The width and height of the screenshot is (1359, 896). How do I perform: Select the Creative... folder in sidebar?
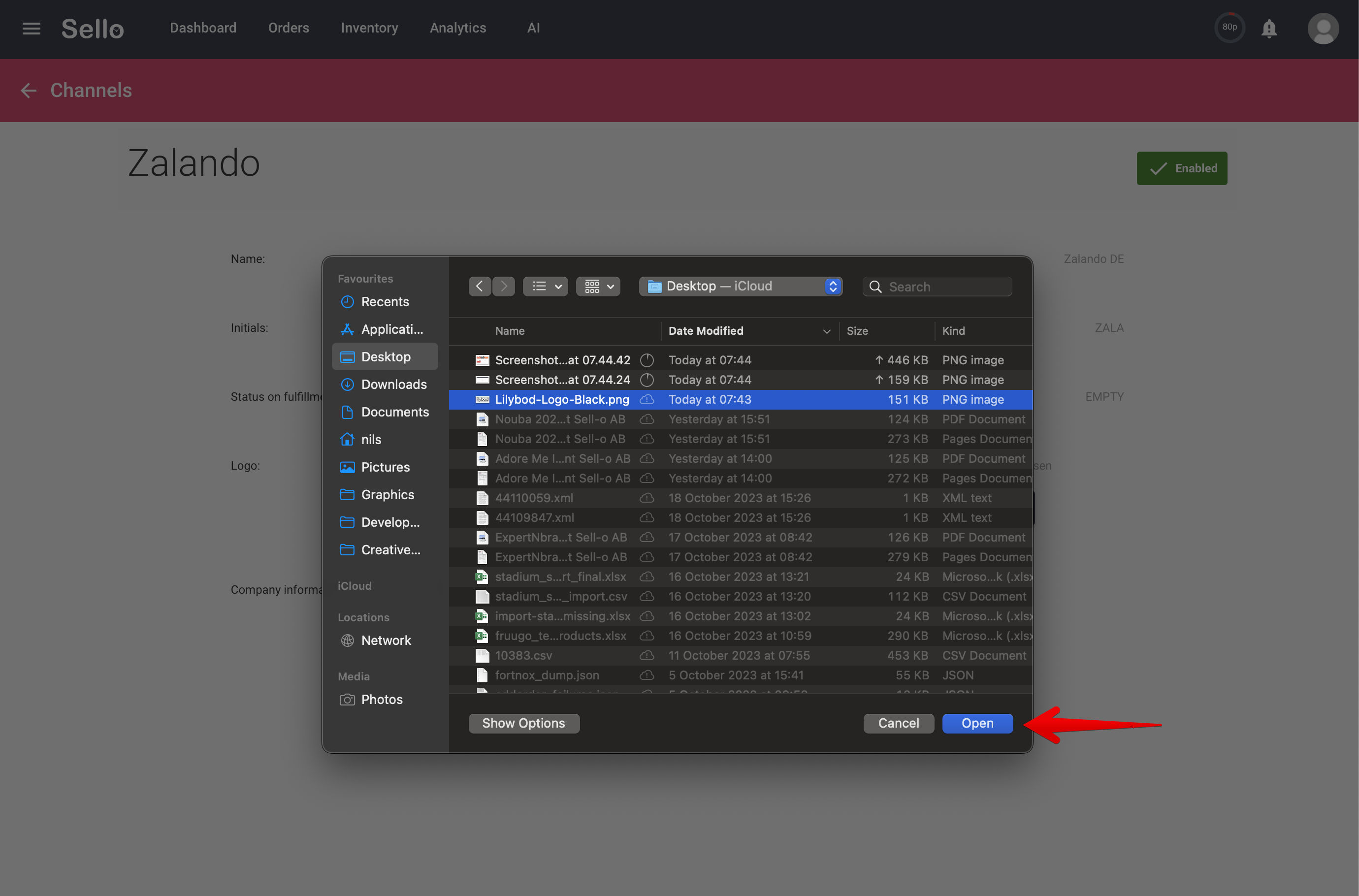[385, 550]
